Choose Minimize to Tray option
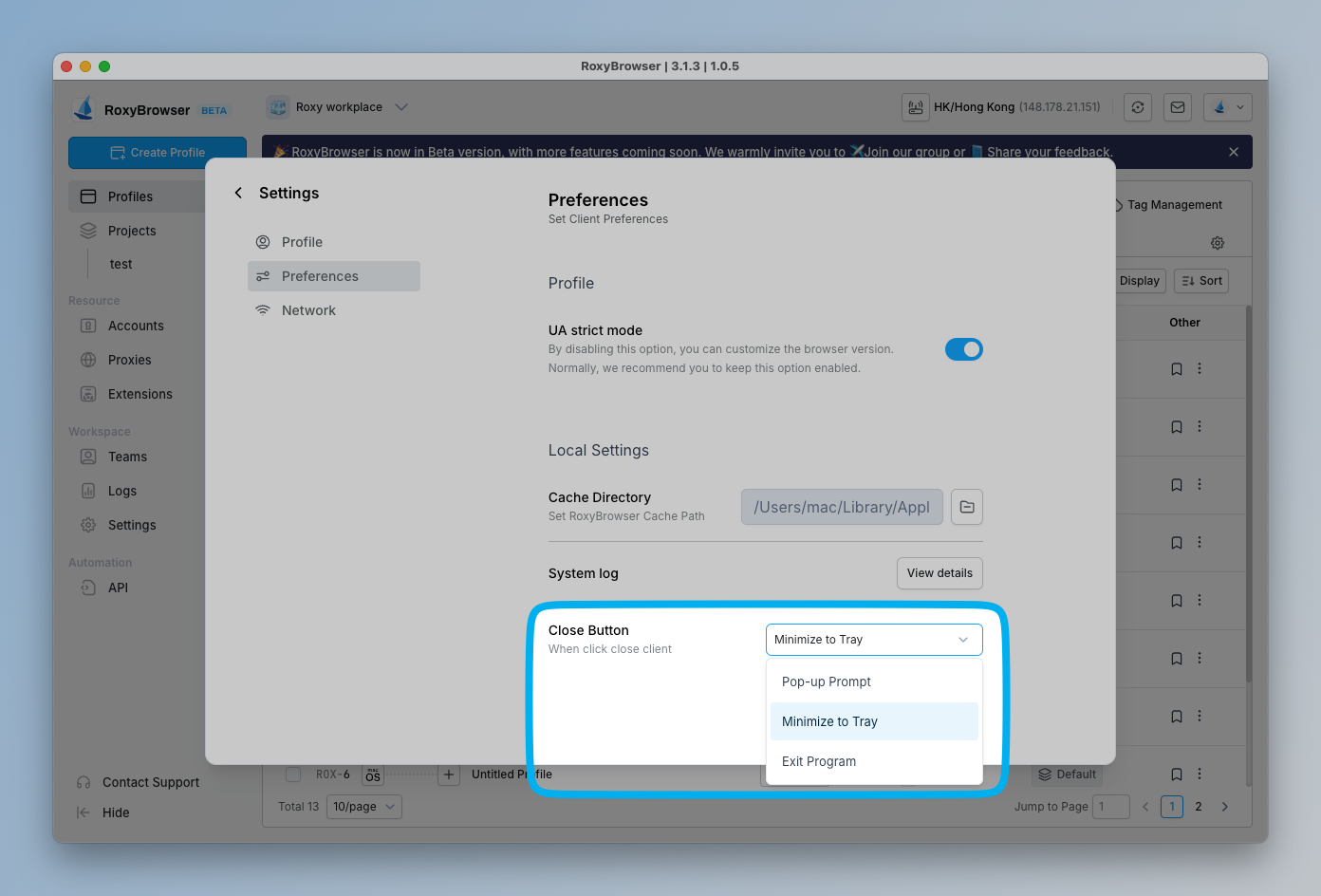Image resolution: width=1321 pixels, height=896 pixels. point(874,721)
